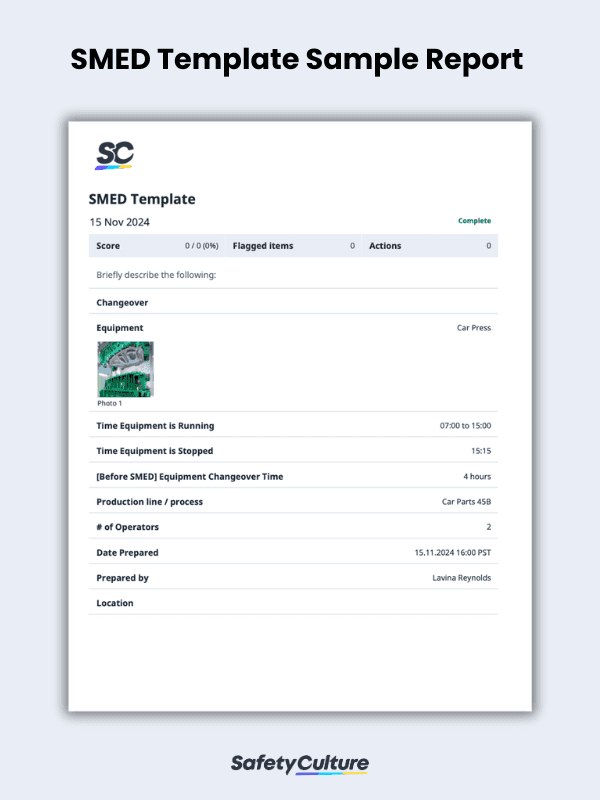Click the '# of Operators' row
Screen dimensions: 600x800
coord(127,527)
